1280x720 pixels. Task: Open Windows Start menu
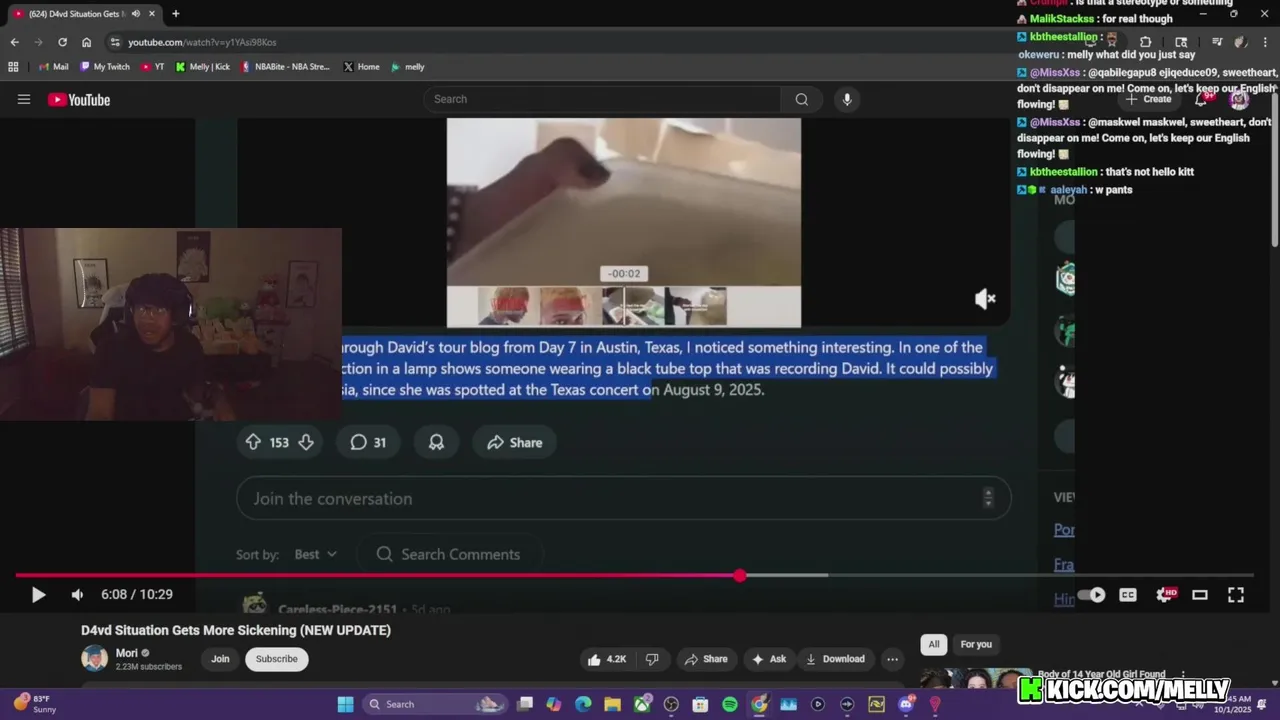coord(345,704)
